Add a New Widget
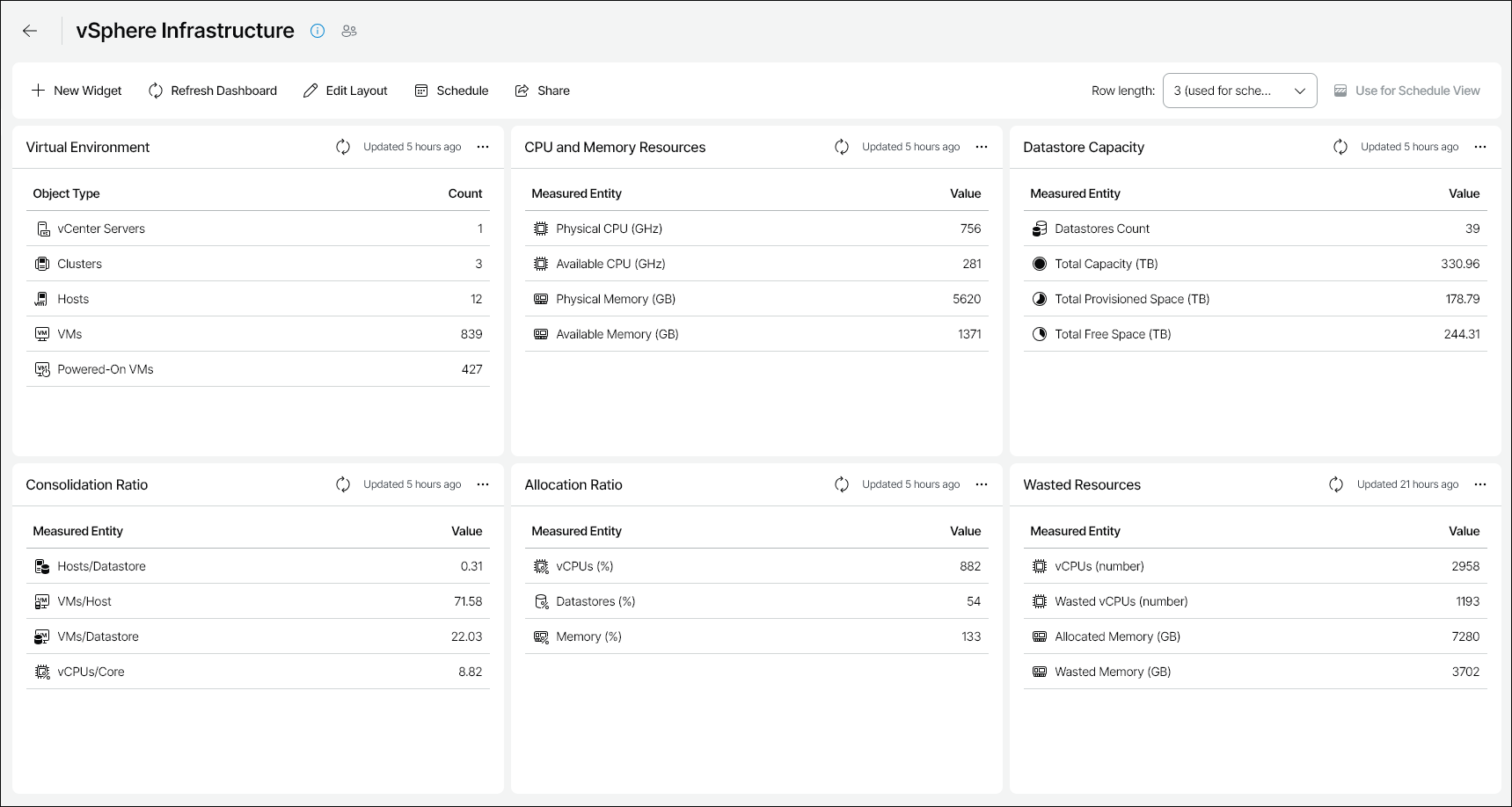Image resolution: width=1512 pixels, height=807 pixels. pyautogui.click(x=77, y=91)
